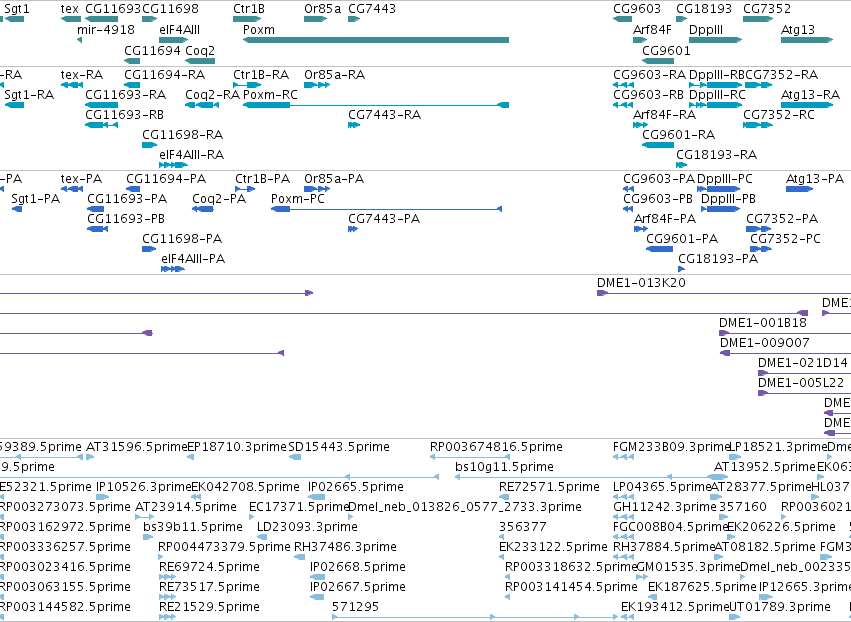Click the 357160 feature label
Screen dimensions: 851x622
coord(743,507)
